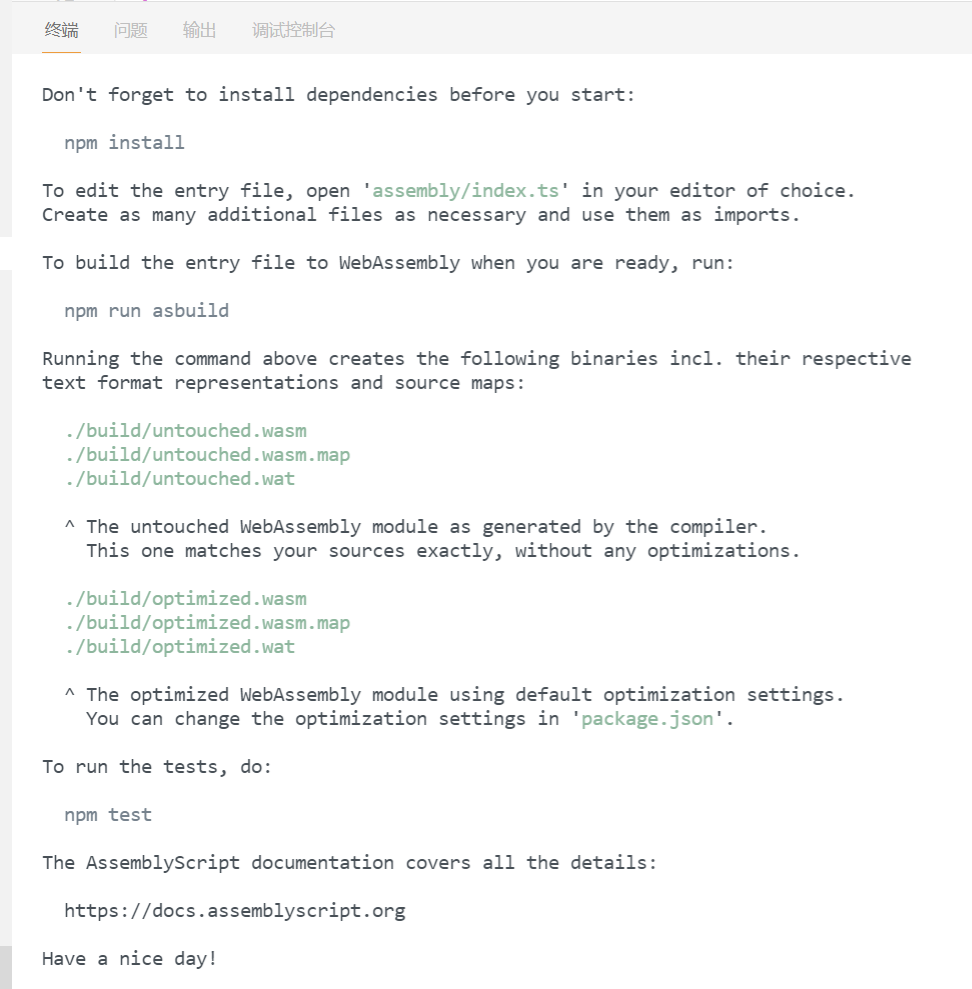
Task: Click the 'npm test' command text
Action: (x=108, y=815)
